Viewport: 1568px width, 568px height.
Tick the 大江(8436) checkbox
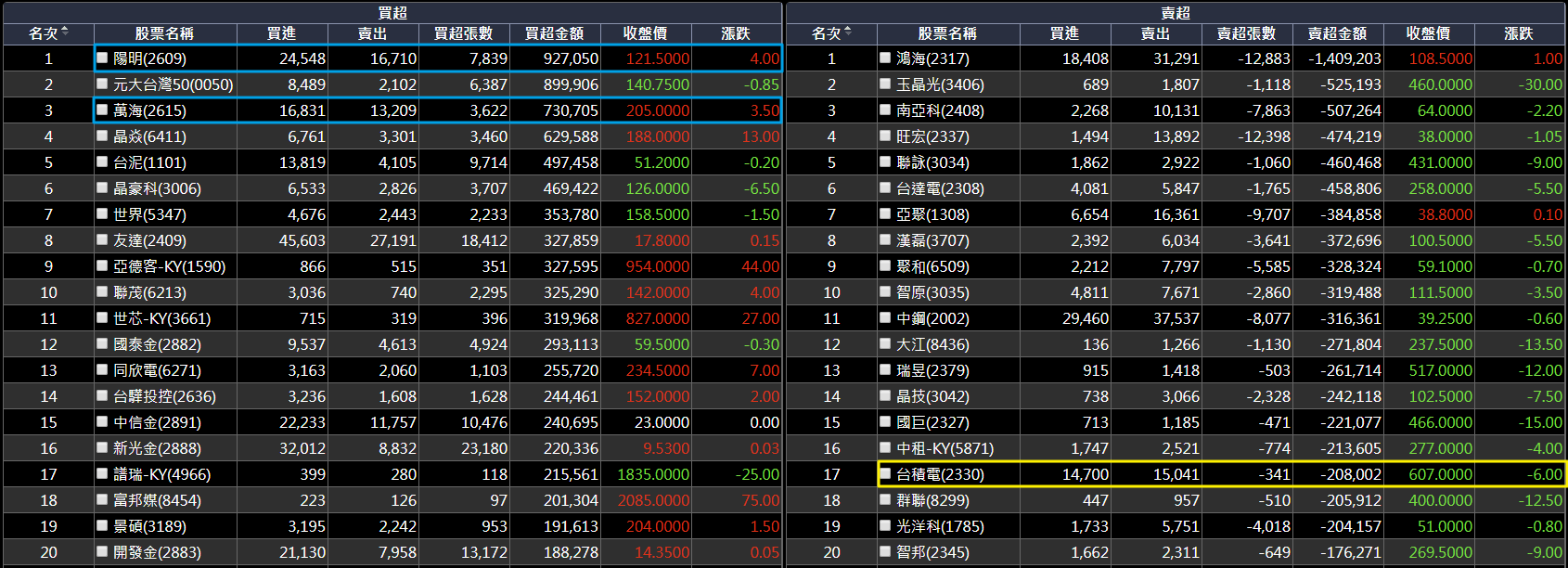point(885,343)
